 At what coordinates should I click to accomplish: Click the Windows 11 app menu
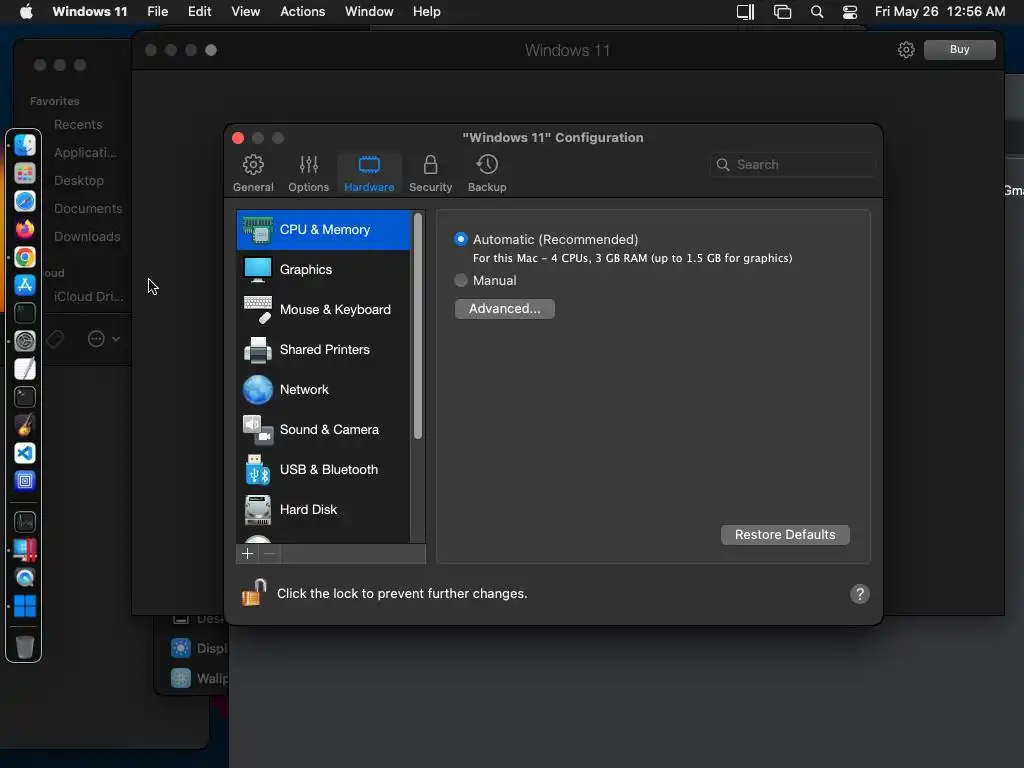point(89,12)
